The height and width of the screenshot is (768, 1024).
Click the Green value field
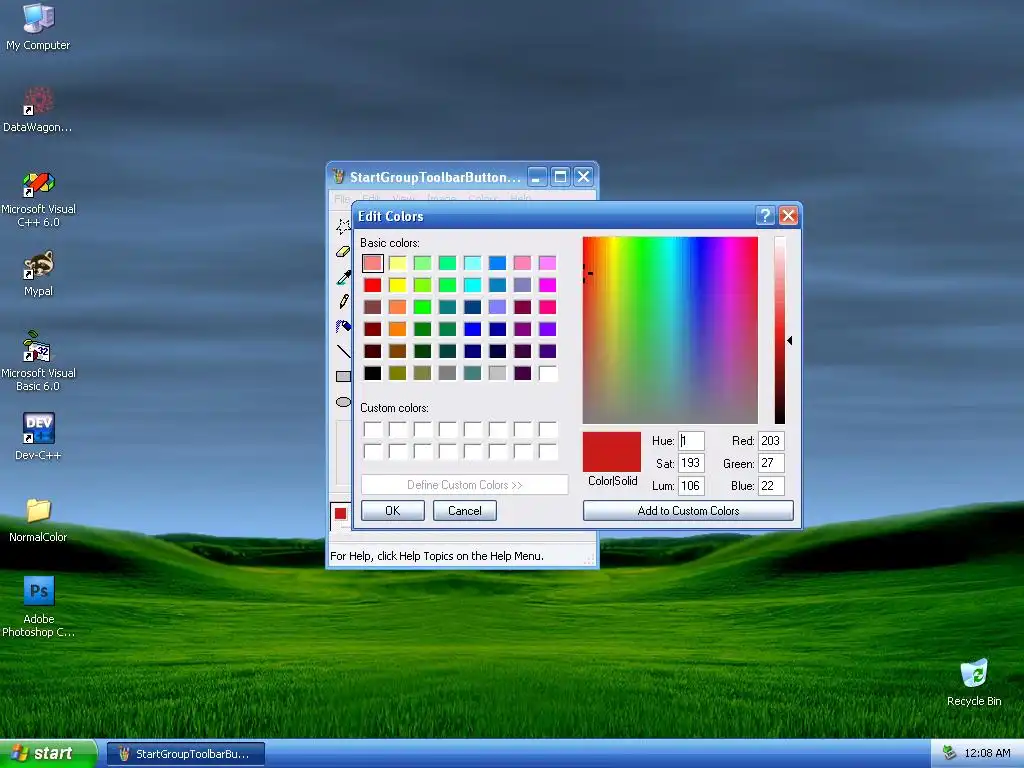pos(771,463)
